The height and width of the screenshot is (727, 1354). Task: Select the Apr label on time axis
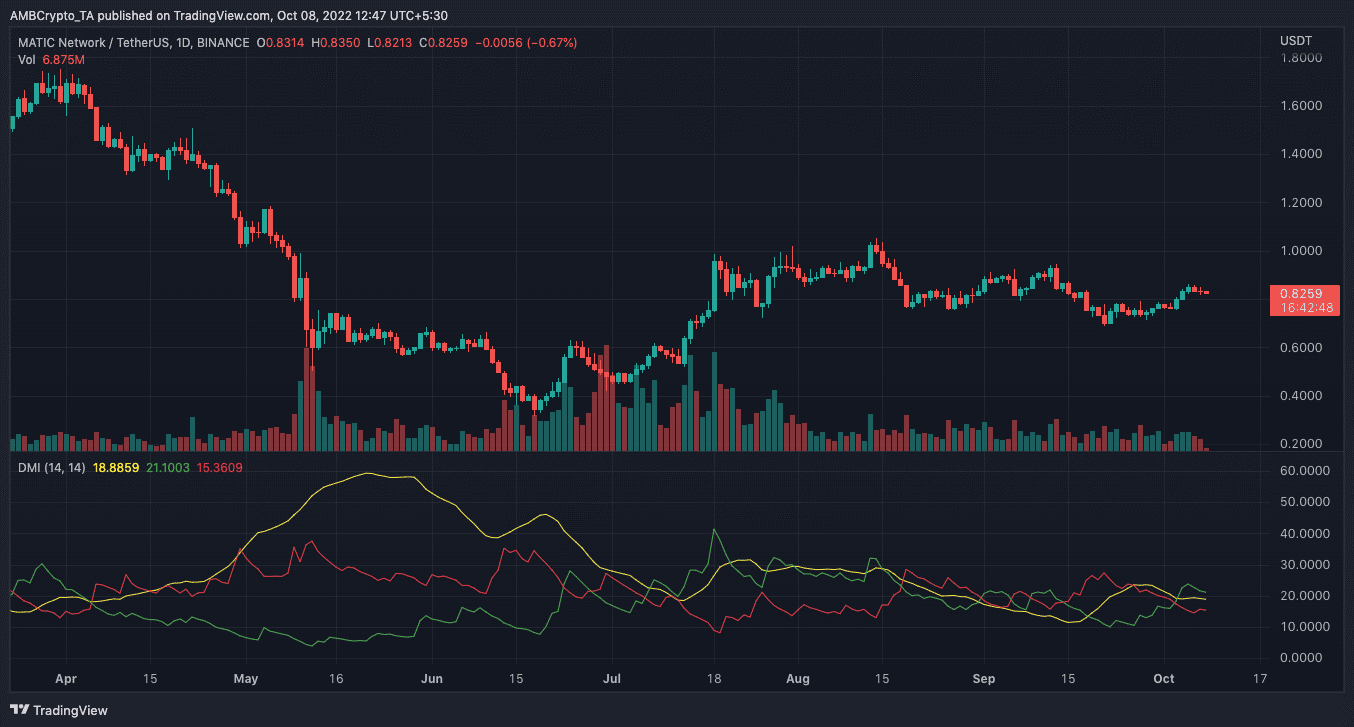[x=65, y=678]
